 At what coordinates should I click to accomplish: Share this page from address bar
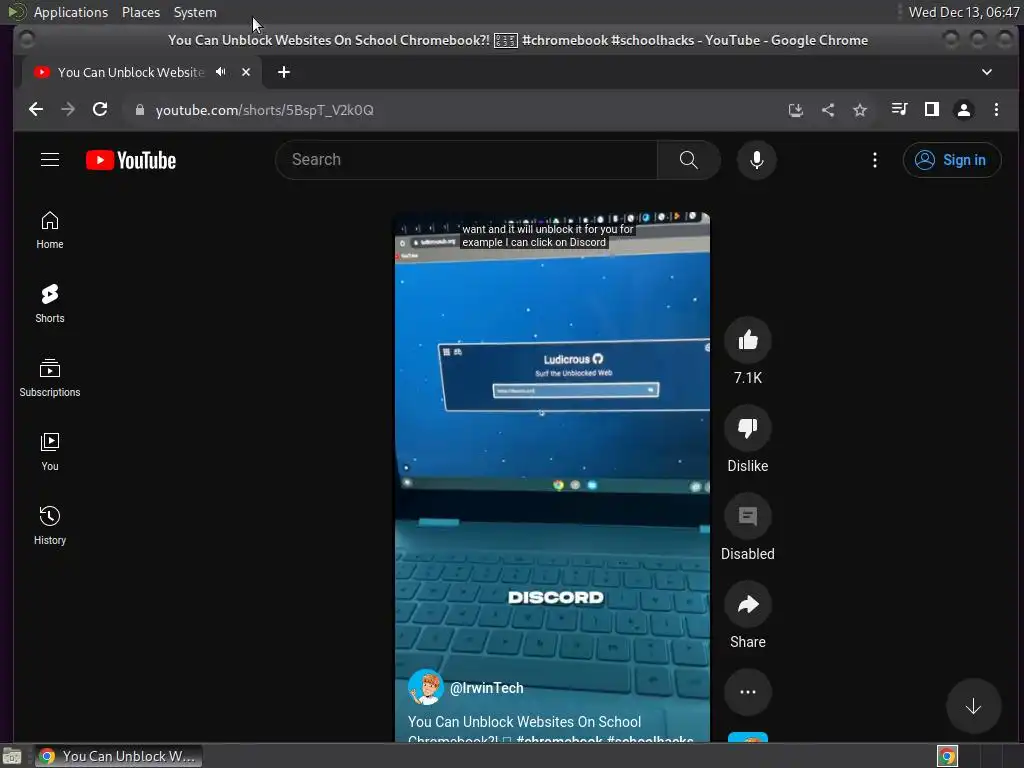827,110
